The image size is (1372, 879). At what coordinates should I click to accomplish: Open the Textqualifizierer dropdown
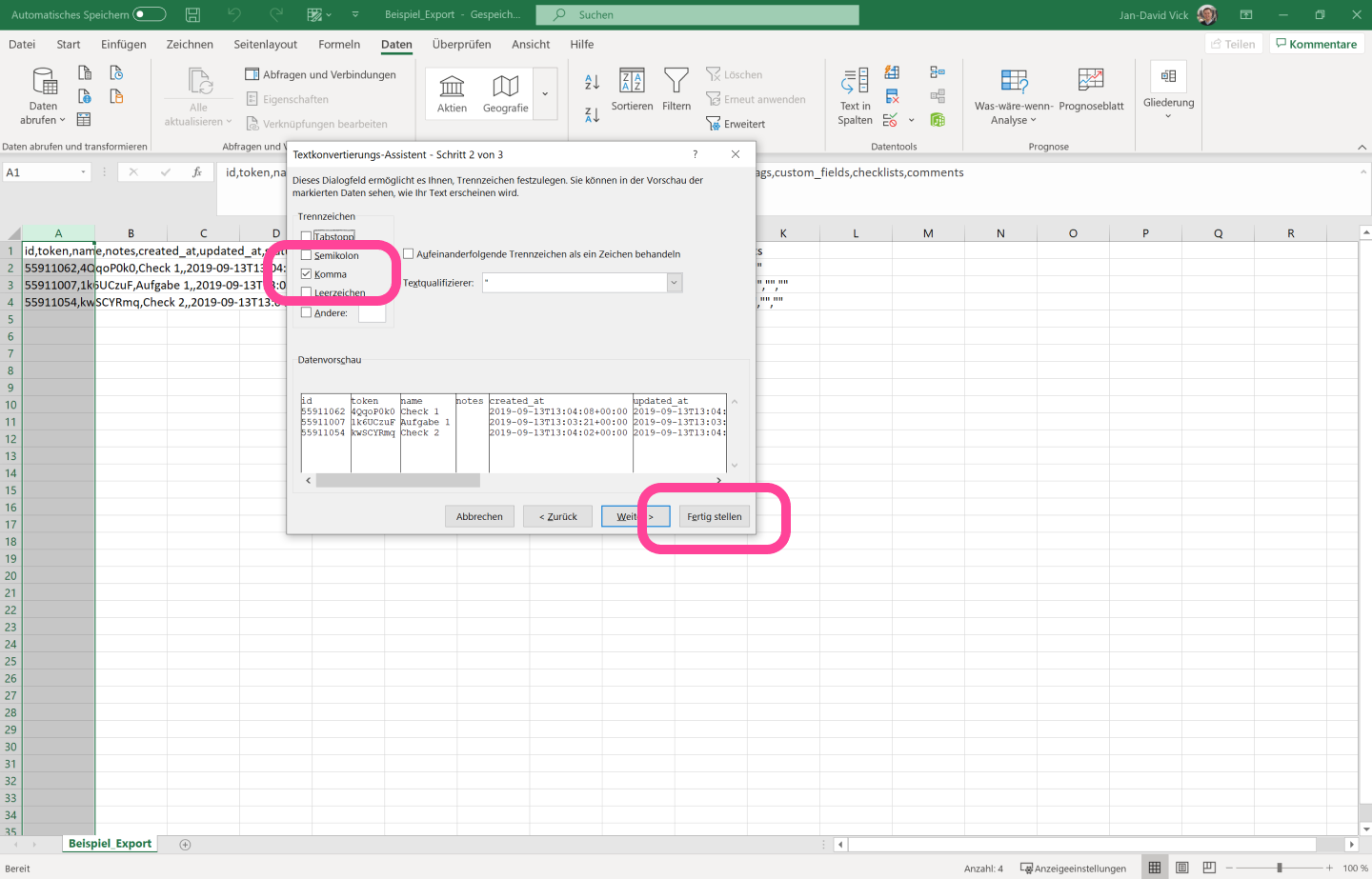tap(675, 283)
